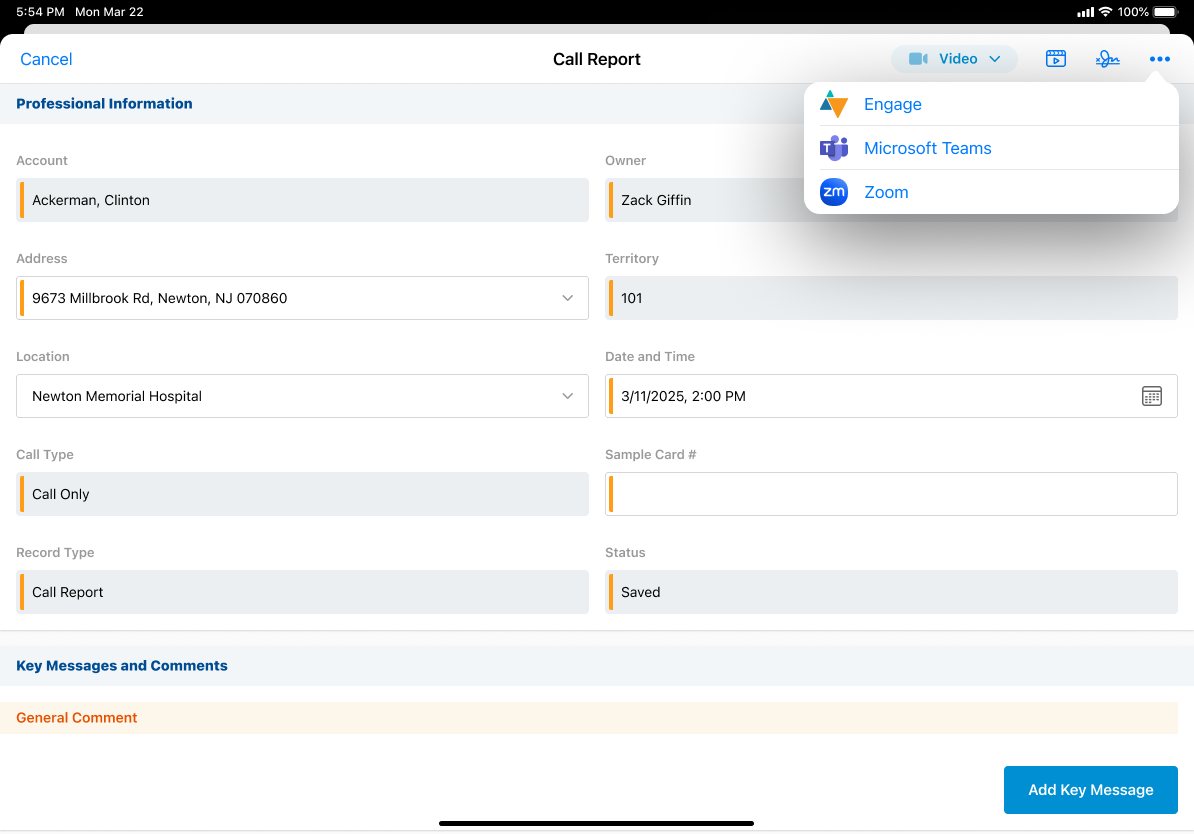
Task: Click the Add Key Message button
Action: 1090,790
